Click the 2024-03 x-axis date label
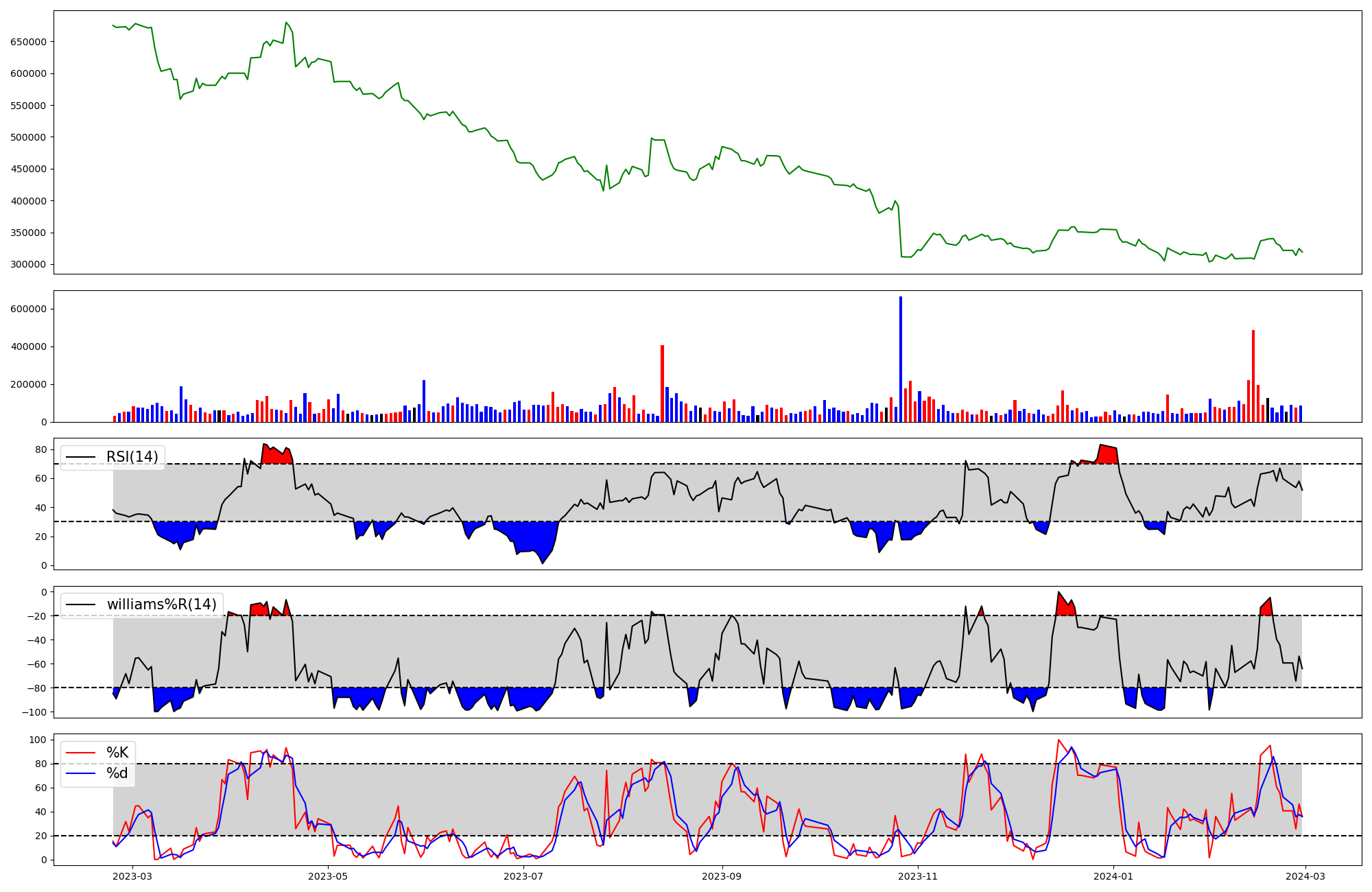Screen dimensions: 1372x892 pos(1304,876)
